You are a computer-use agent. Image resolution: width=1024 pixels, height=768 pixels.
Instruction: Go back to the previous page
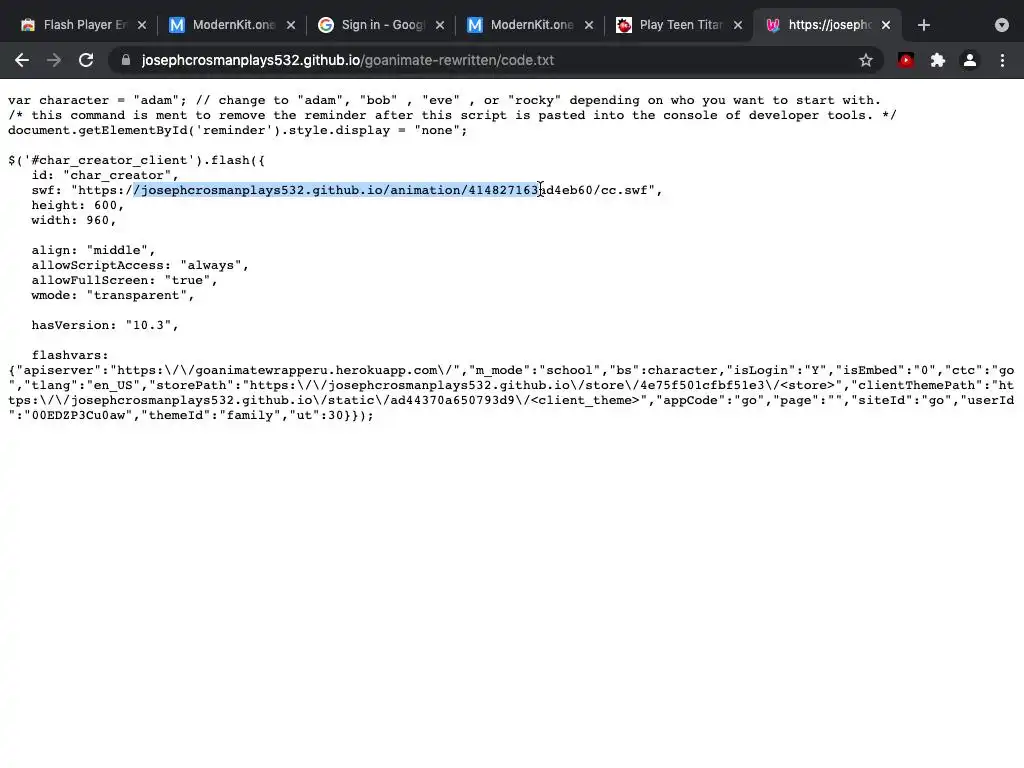point(22,60)
